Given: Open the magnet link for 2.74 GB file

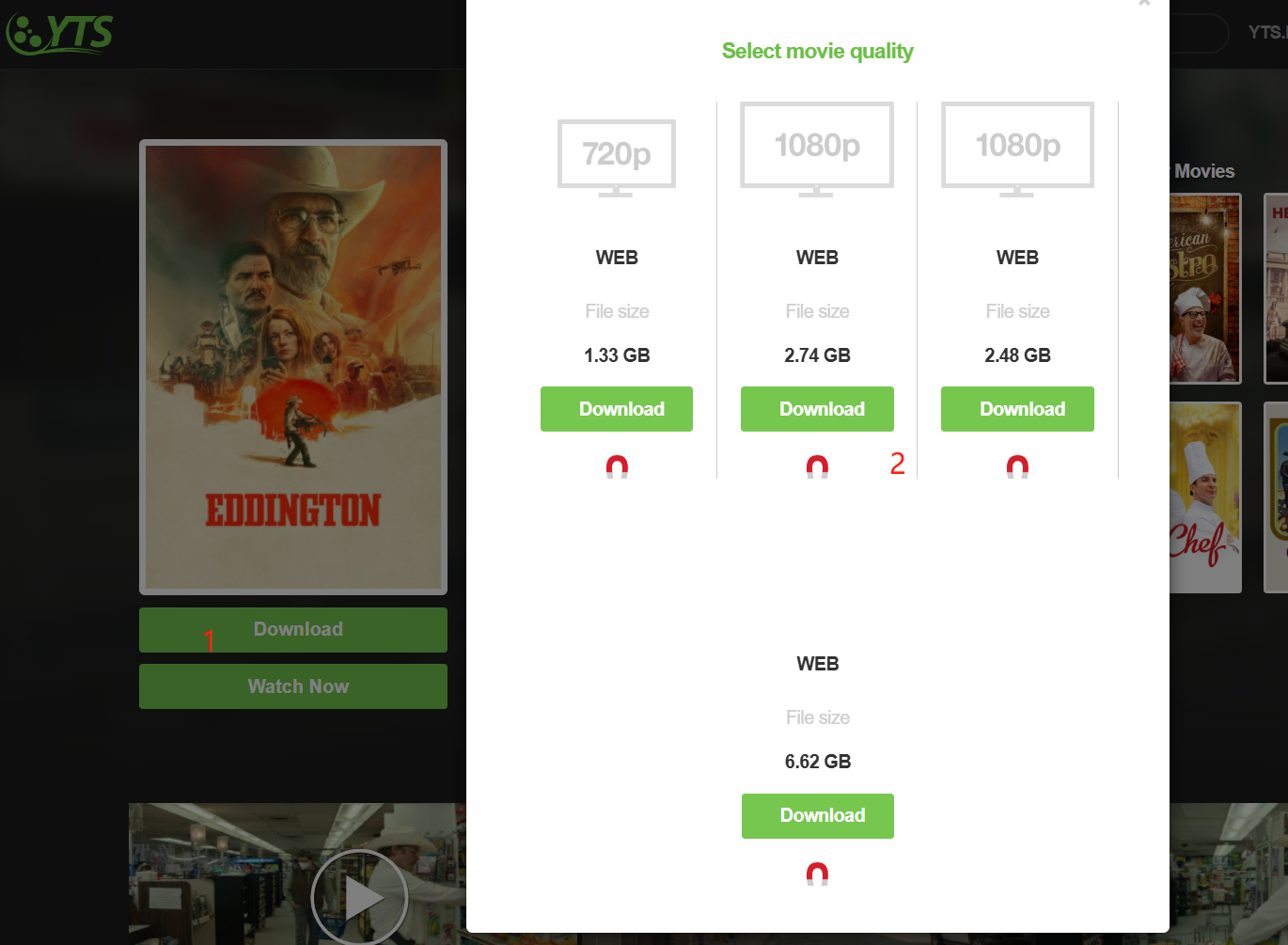Looking at the screenshot, I should tap(817, 466).
